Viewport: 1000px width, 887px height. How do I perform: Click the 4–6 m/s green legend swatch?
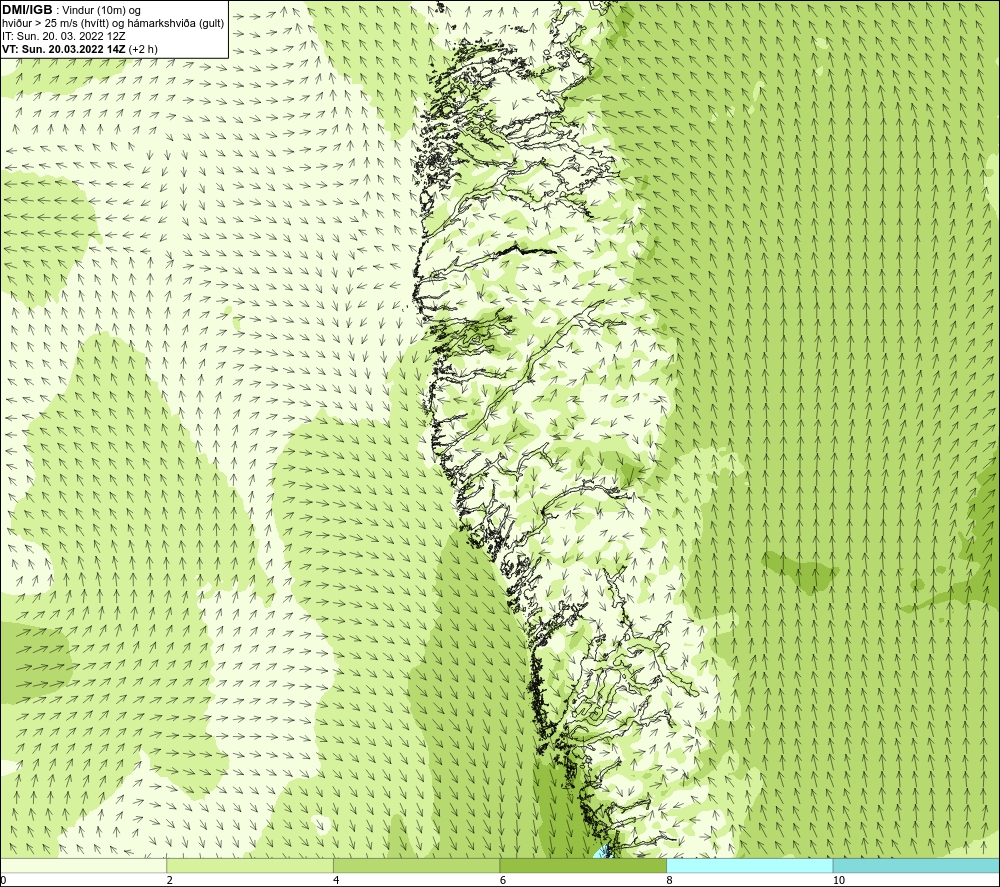[x=416, y=865]
